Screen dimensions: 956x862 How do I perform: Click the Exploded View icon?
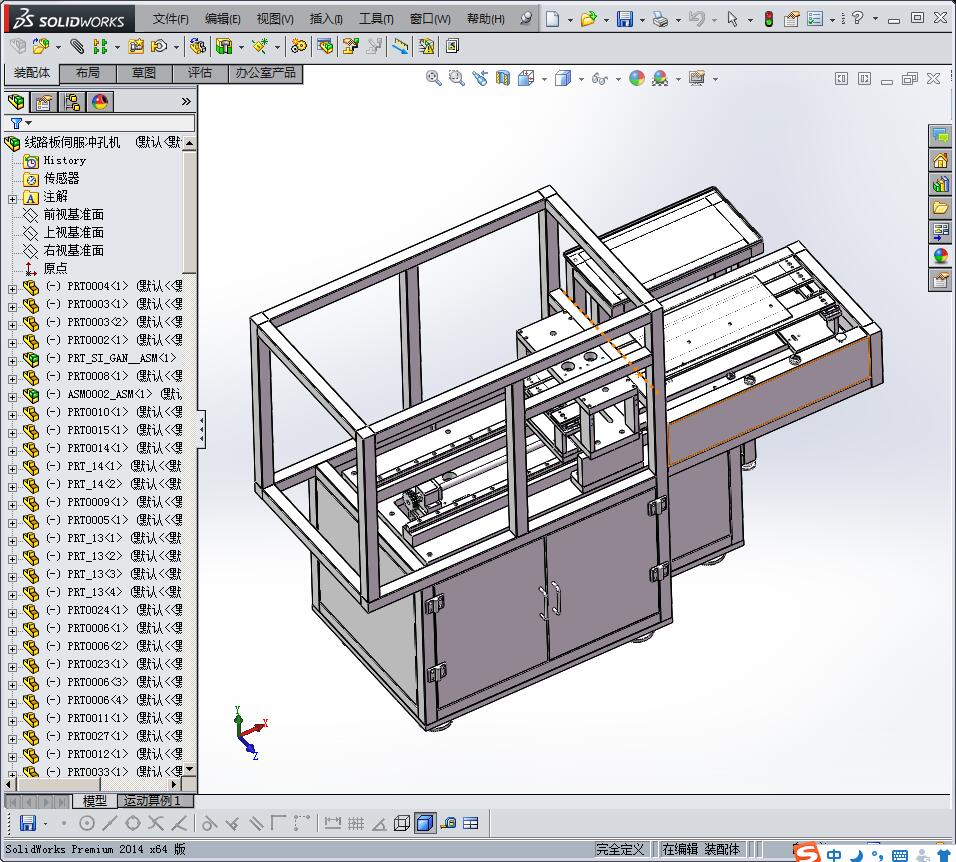click(x=351, y=46)
